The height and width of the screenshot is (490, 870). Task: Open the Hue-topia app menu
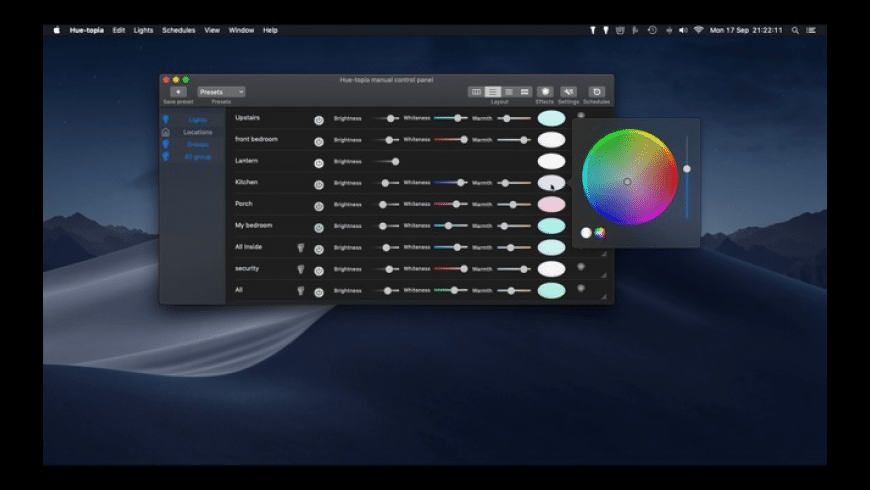(x=87, y=31)
